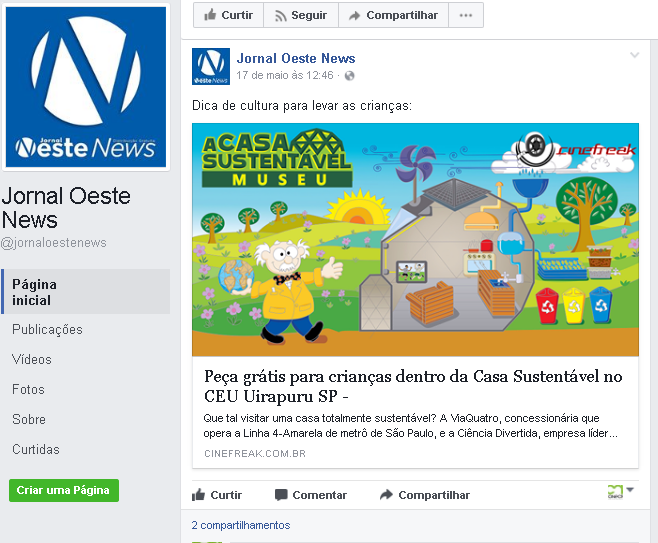Click the Criar uma Página green button
This screenshot has height=543, width=658.
[x=64, y=490]
